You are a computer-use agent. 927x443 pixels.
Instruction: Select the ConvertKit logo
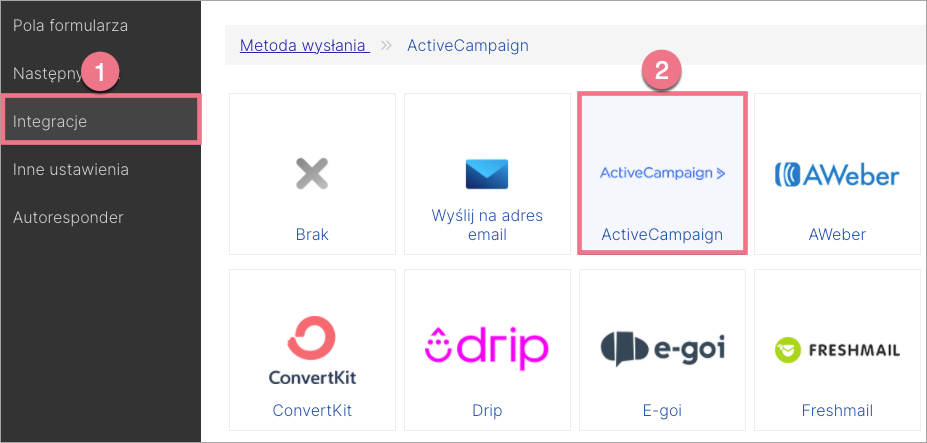(x=312, y=350)
